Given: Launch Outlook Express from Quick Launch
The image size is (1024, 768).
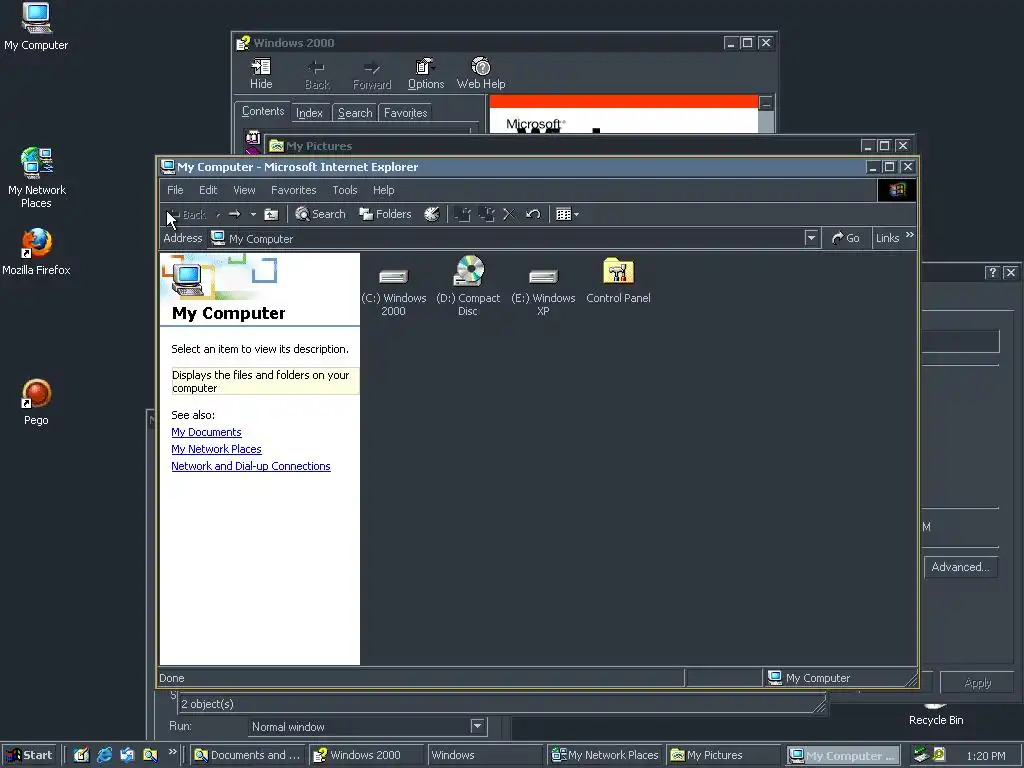Looking at the screenshot, I should [127, 755].
